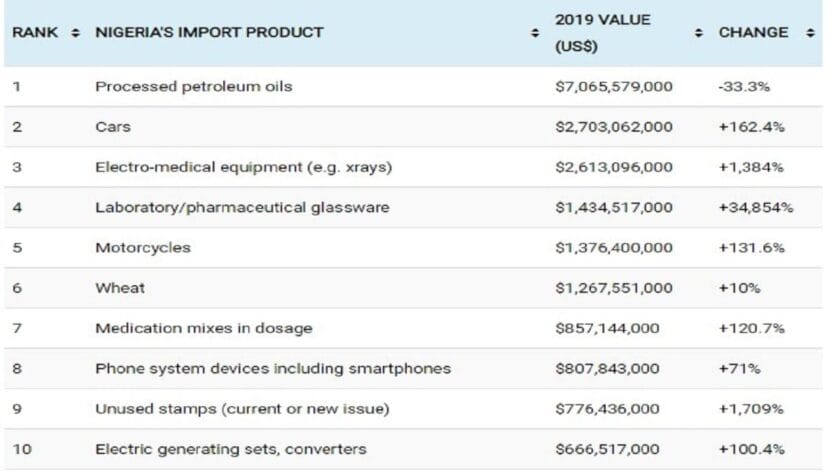Image resolution: width=840 pixels, height=473 pixels.
Task: Click the 2019 VALUE (US$) header
Action: 602,33
